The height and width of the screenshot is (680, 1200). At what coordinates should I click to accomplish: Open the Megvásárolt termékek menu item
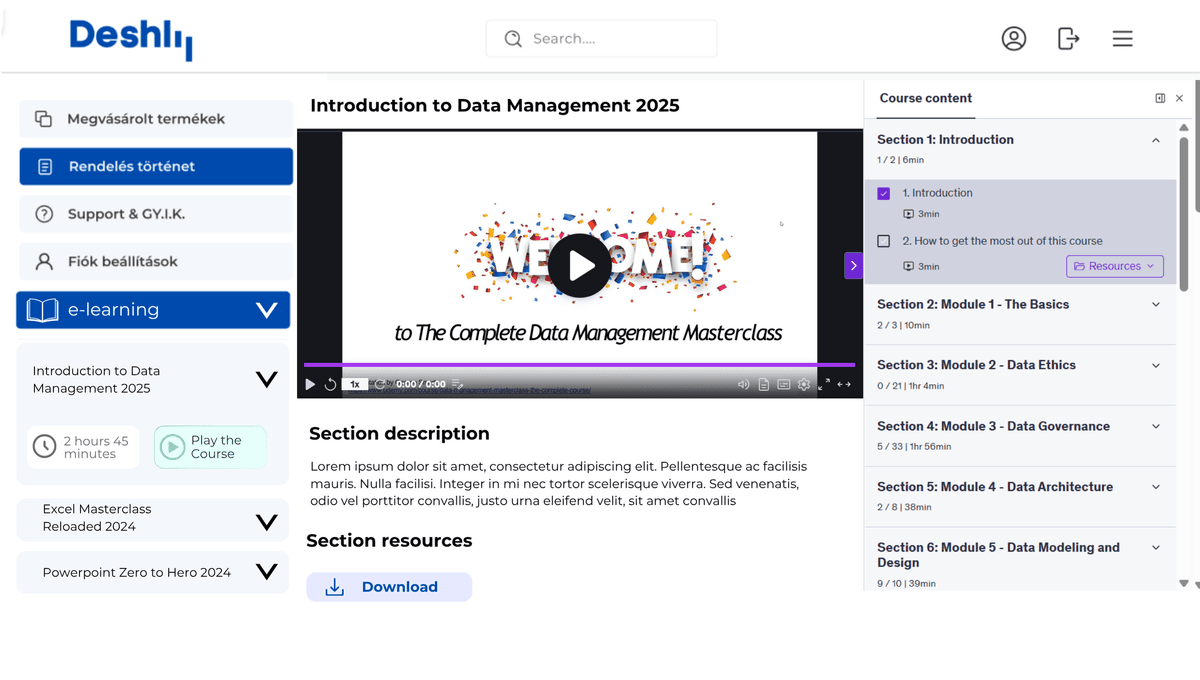[156, 119]
